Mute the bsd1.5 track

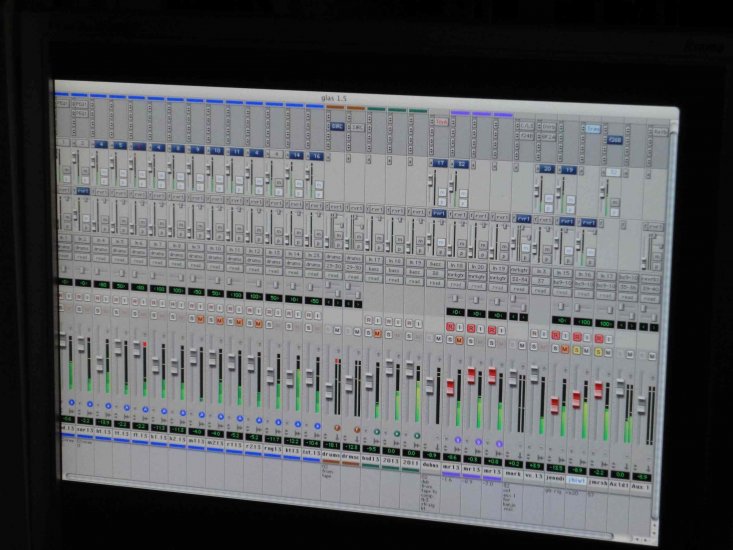(377, 334)
